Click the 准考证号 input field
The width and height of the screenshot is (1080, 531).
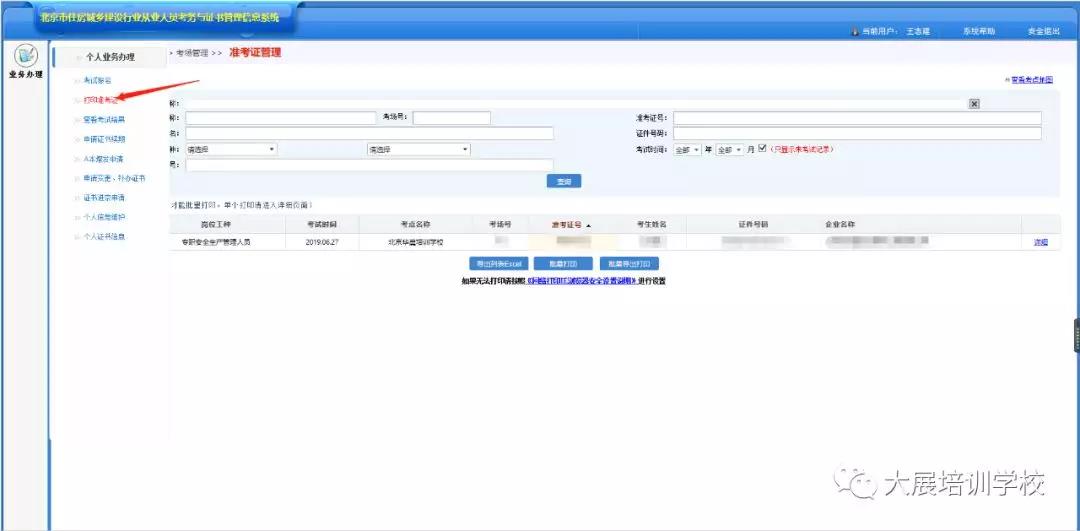857,118
